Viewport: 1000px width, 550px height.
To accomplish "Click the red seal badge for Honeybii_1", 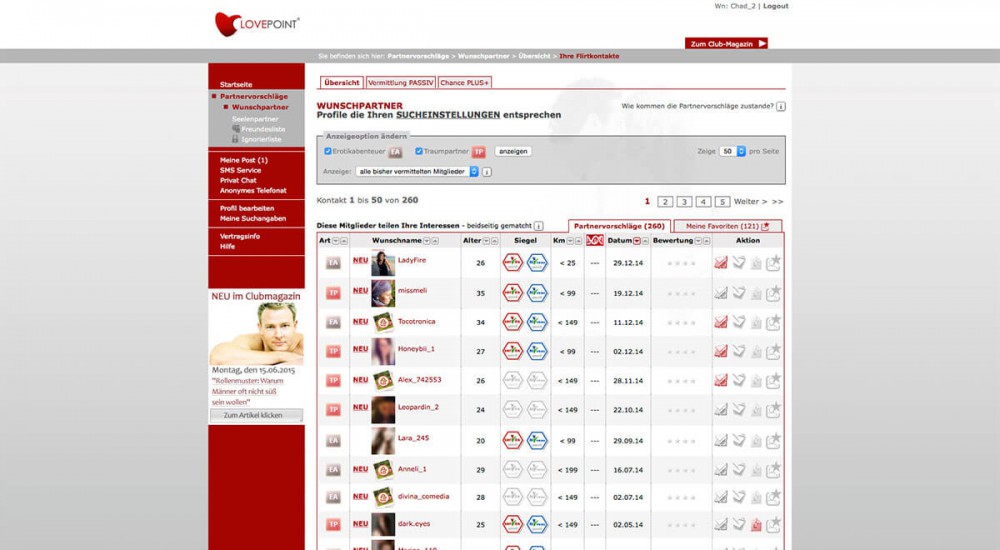I will 512,352.
